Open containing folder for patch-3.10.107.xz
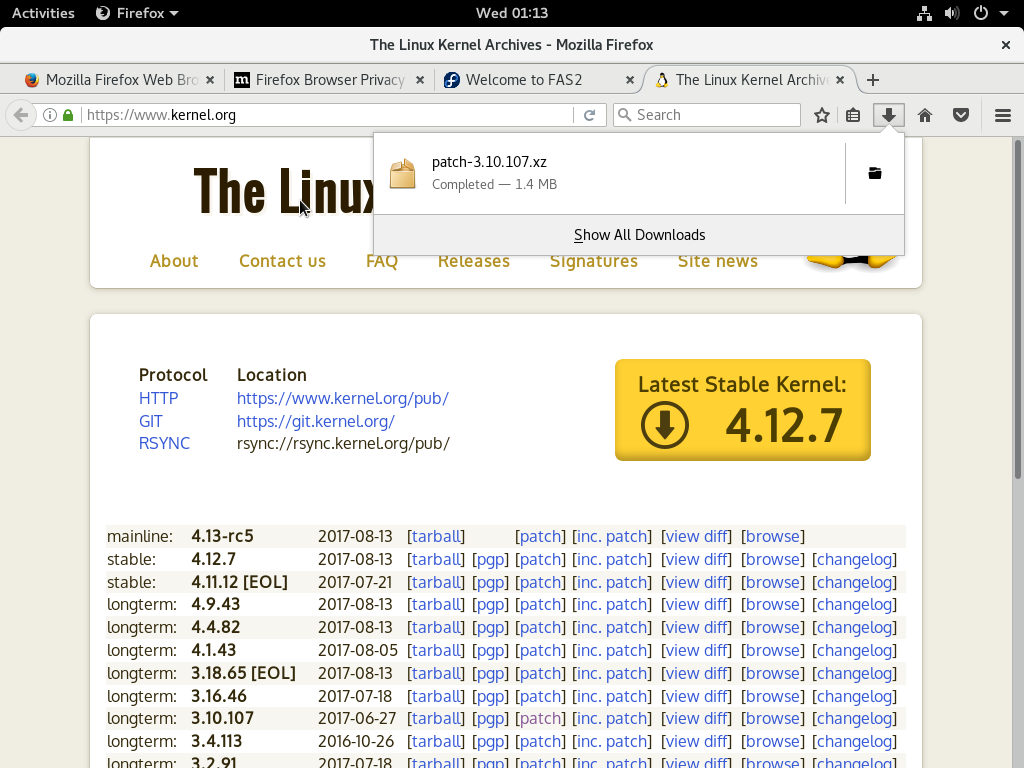The height and width of the screenshot is (768, 1024). [x=875, y=173]
